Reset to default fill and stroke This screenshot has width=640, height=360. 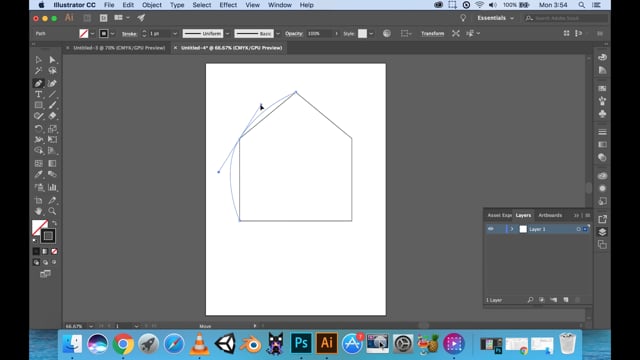pyautogui.click(x=35, y=240)
